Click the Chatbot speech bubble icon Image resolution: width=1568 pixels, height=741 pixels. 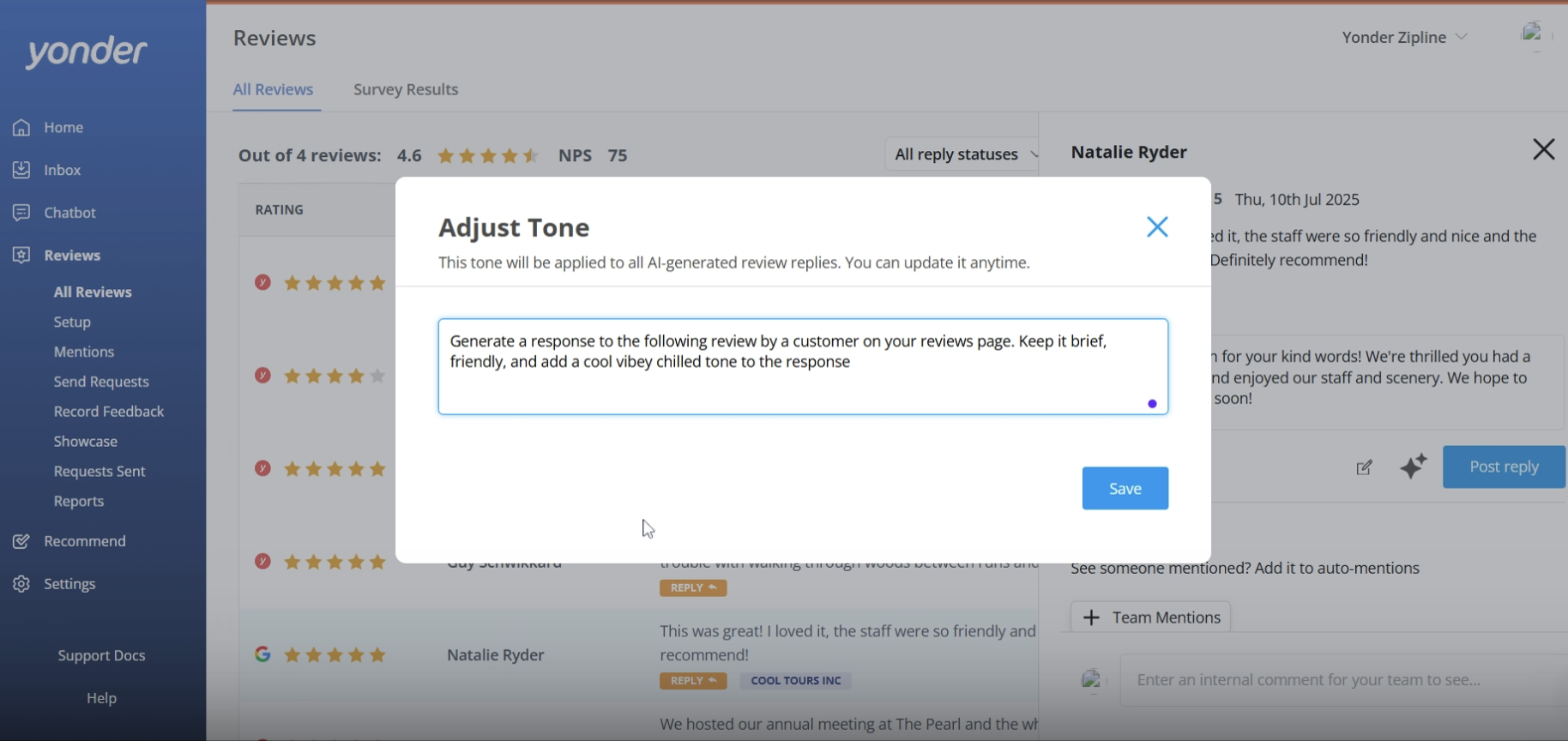21,213
